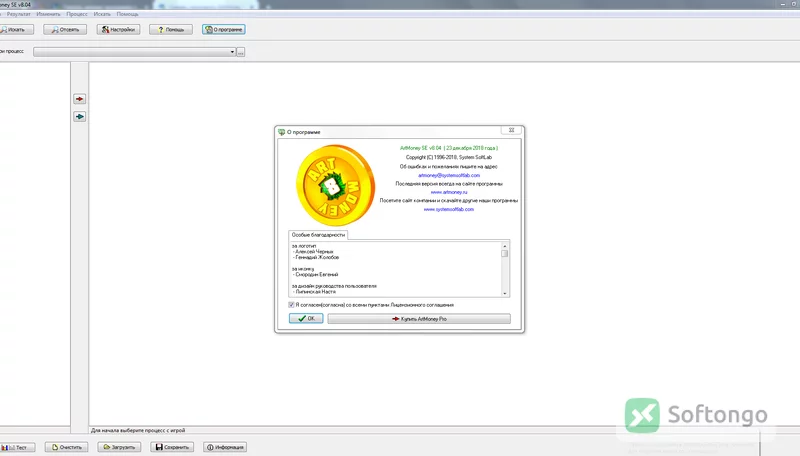Minimize the main ArtMoney window

pos(783,4)
